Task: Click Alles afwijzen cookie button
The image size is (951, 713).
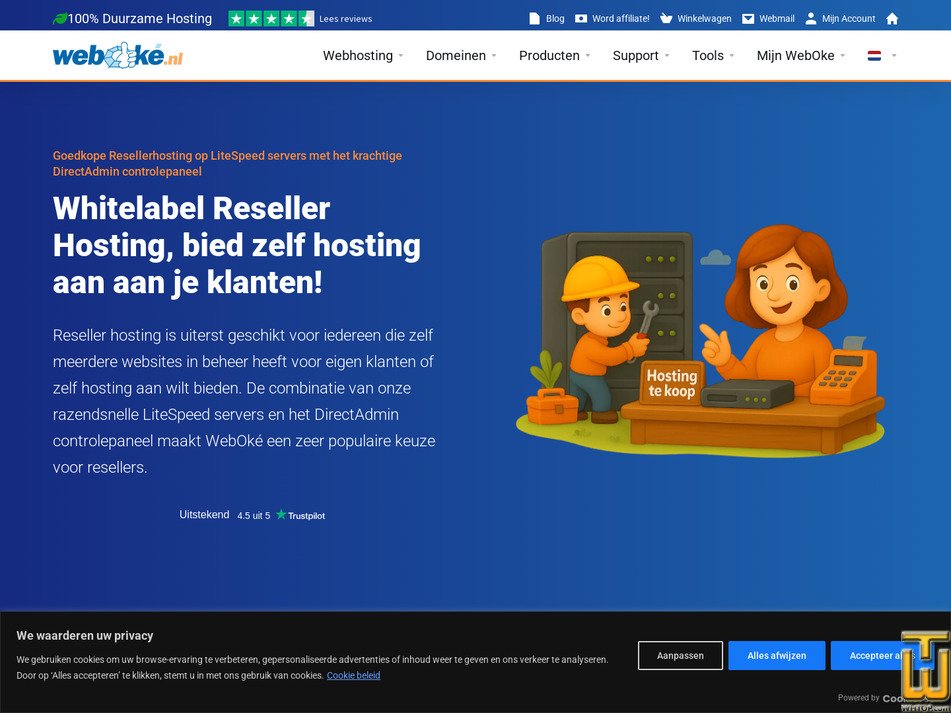Action: 776,655
